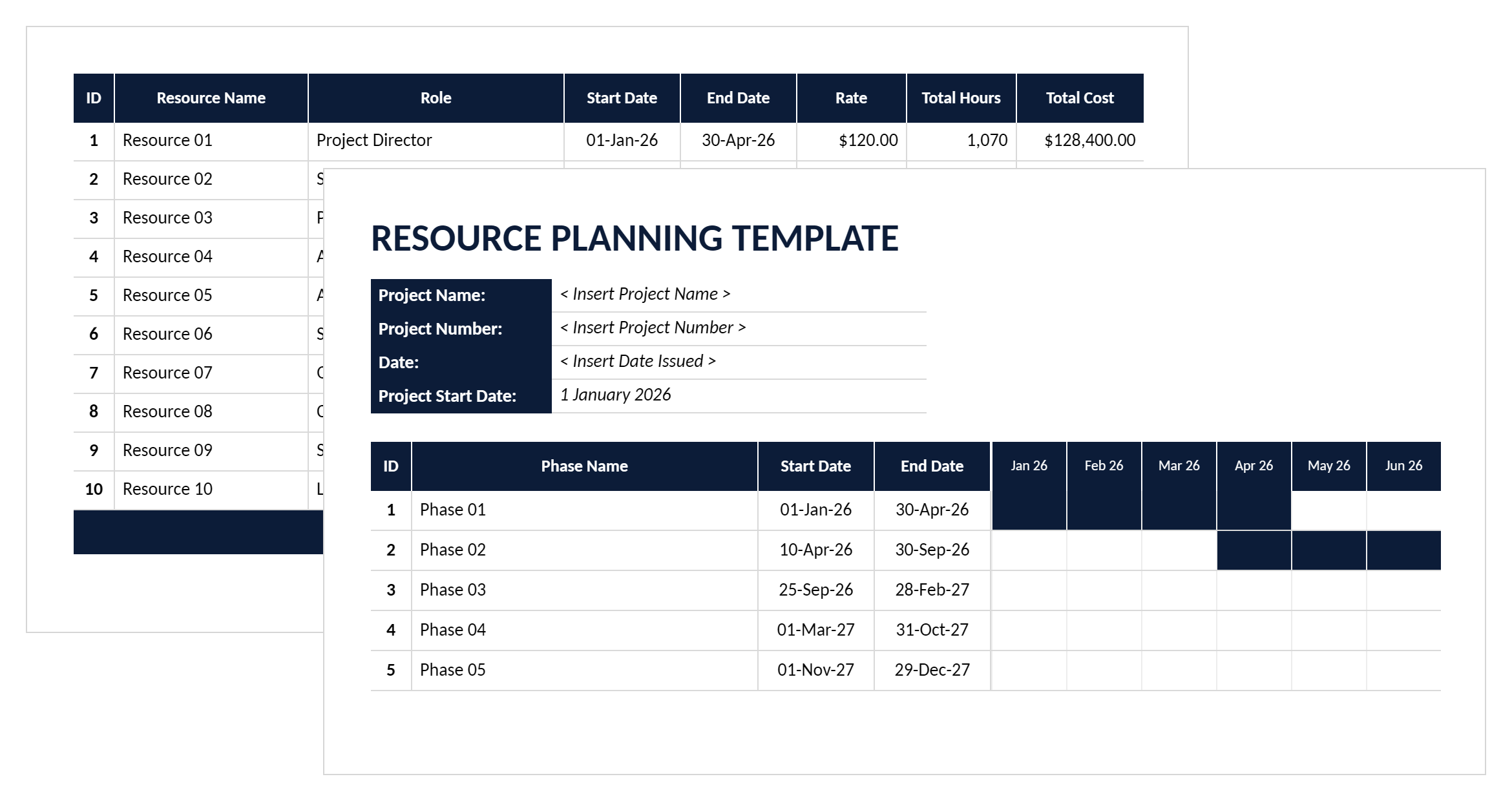This screenshot has height=801, width=1512.
Task: Select the 'Resource 05' name cell
Action: 211,296
